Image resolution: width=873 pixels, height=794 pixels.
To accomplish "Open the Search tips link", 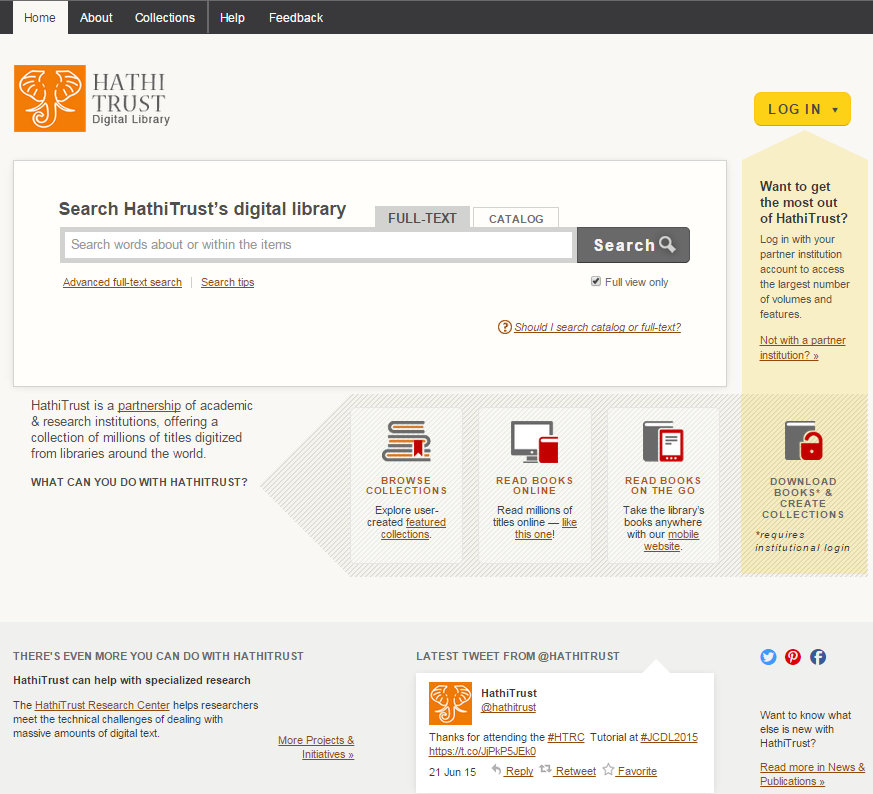I will (x=228, y=282).
